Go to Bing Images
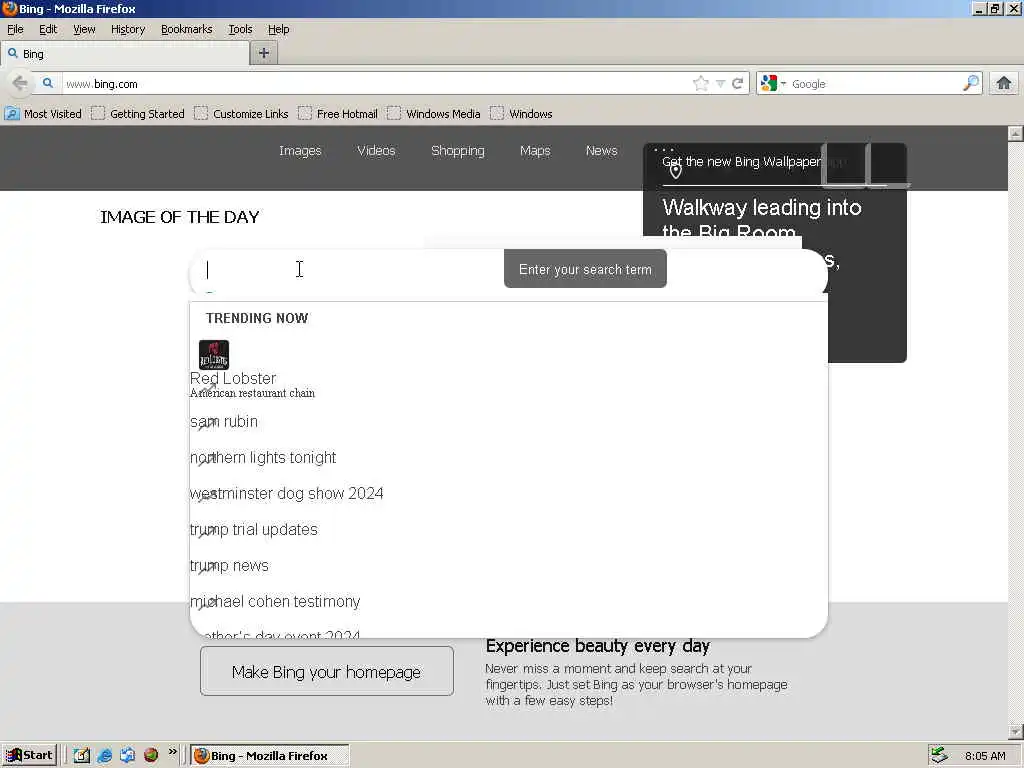Image resolution: width=1024 pixels, height=768 pixels. [300, 151]
